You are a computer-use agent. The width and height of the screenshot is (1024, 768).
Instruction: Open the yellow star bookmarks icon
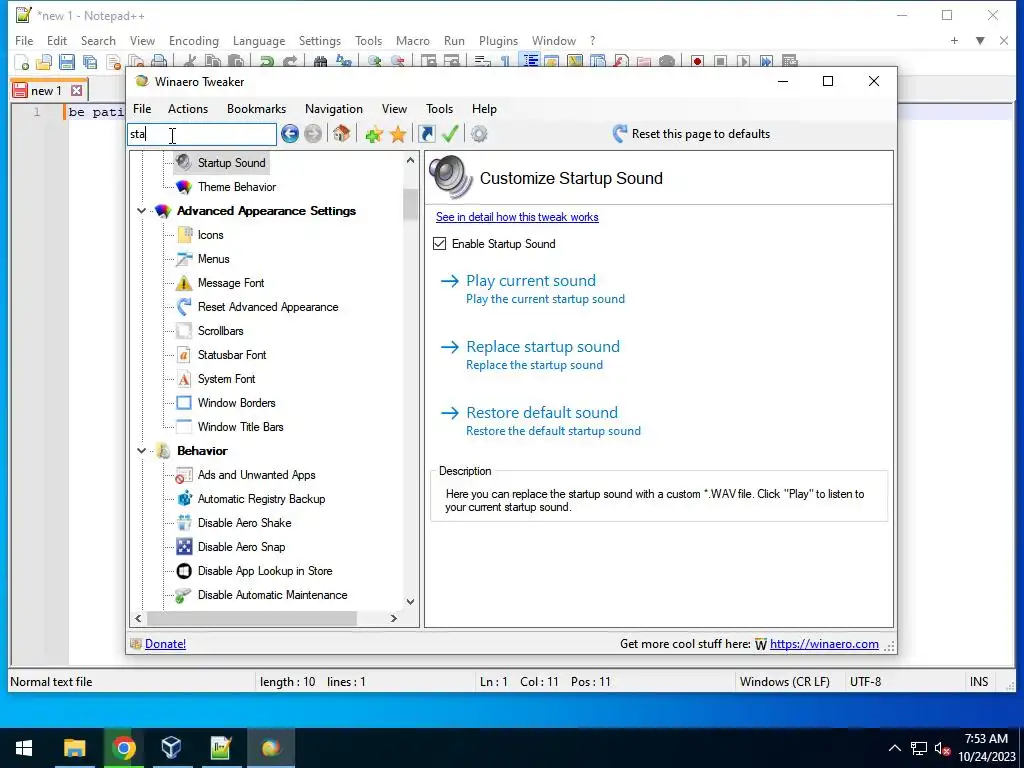pyautogui.click(x=398, y=135)
